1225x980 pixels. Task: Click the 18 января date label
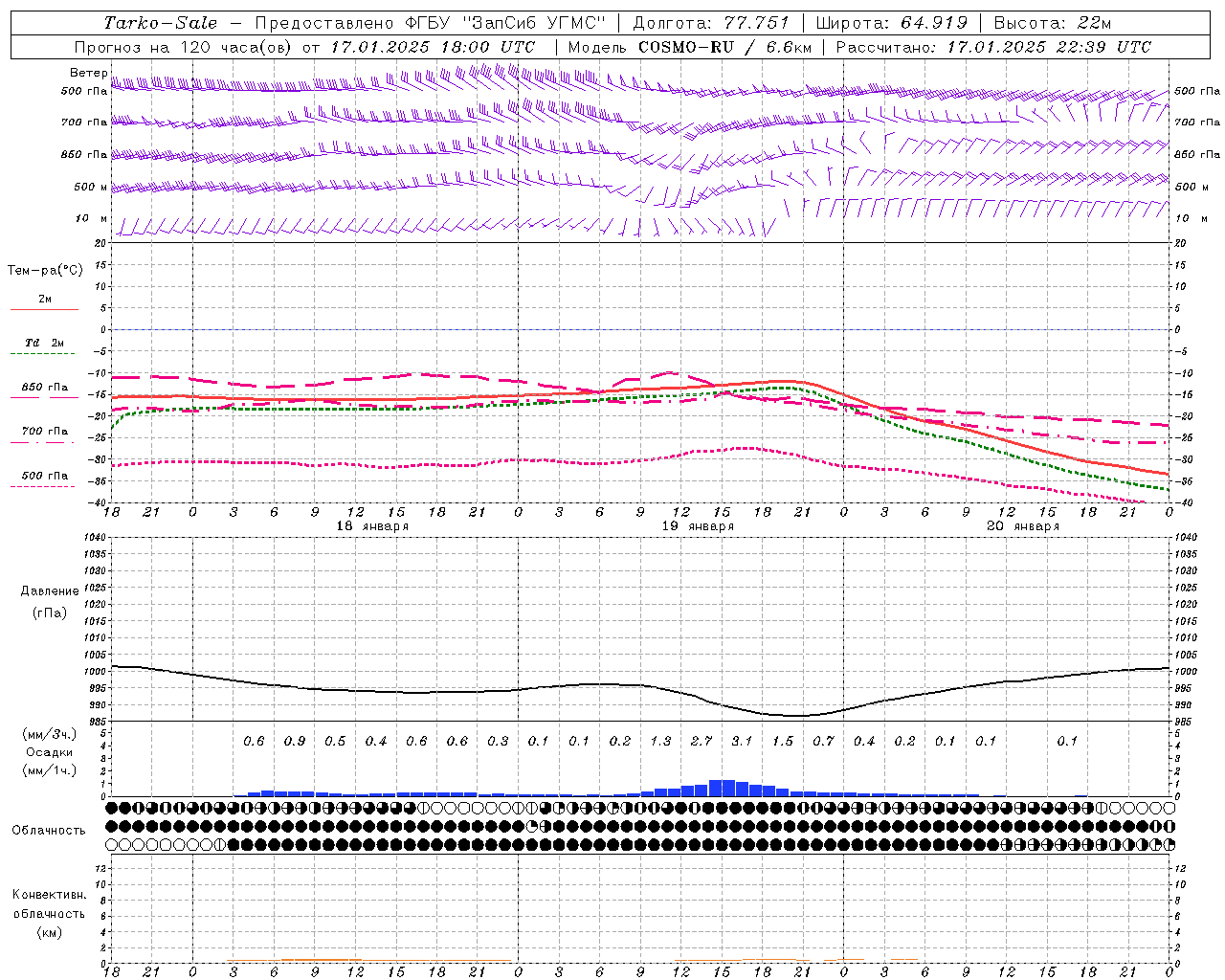pyautogui.click(x=372, y=526)
